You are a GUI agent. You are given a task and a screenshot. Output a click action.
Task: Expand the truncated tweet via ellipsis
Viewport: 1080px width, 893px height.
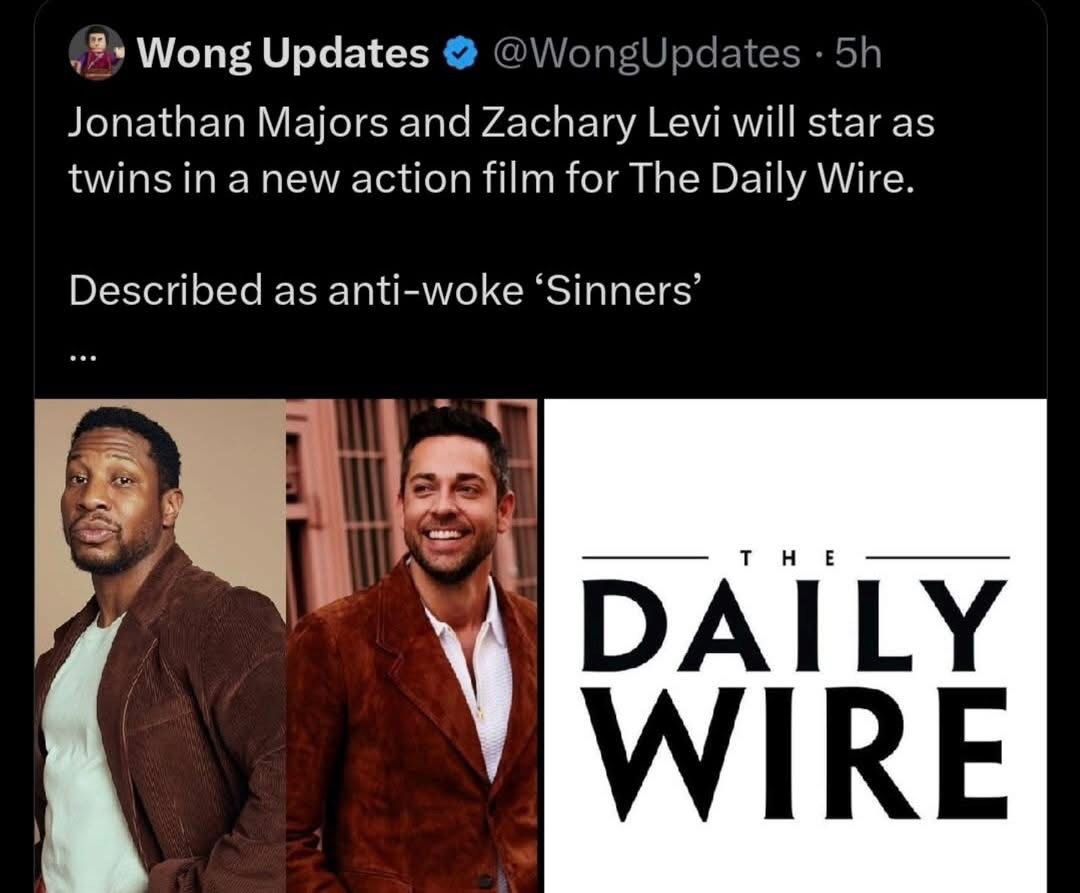[x=85, y=357]
